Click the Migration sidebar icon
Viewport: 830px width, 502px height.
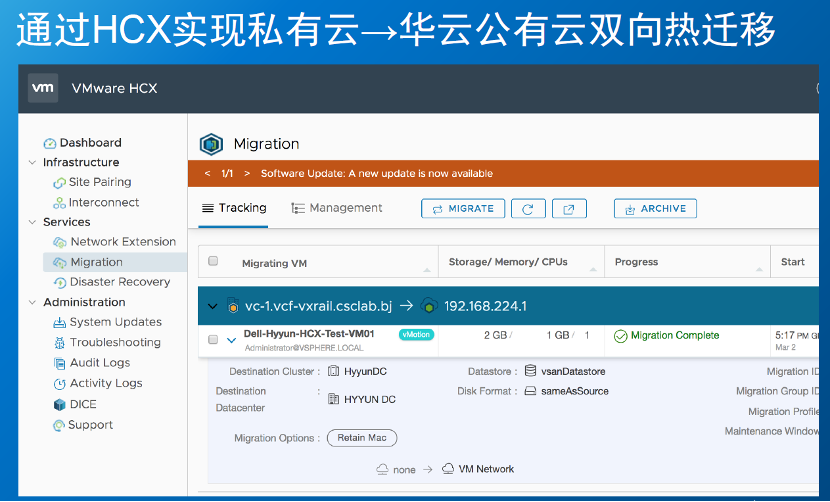[60, 263]
